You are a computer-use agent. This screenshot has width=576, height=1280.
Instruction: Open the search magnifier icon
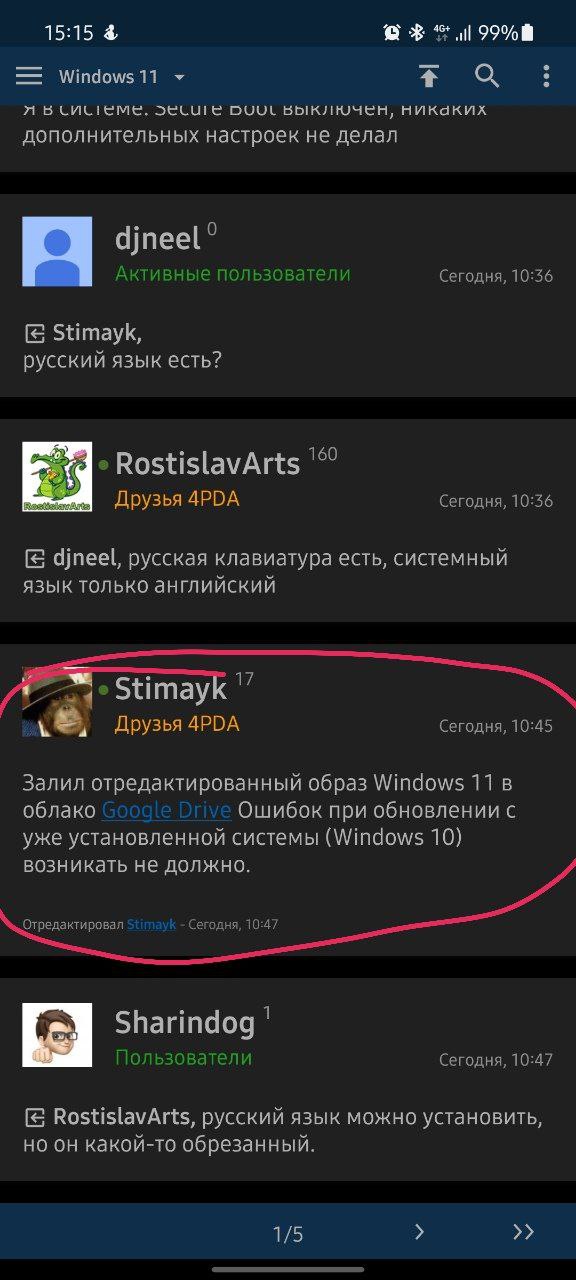487,76
